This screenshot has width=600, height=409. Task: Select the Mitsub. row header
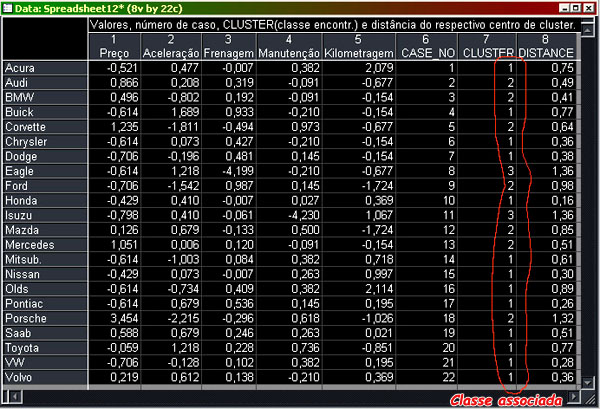(x=45, y=259)
